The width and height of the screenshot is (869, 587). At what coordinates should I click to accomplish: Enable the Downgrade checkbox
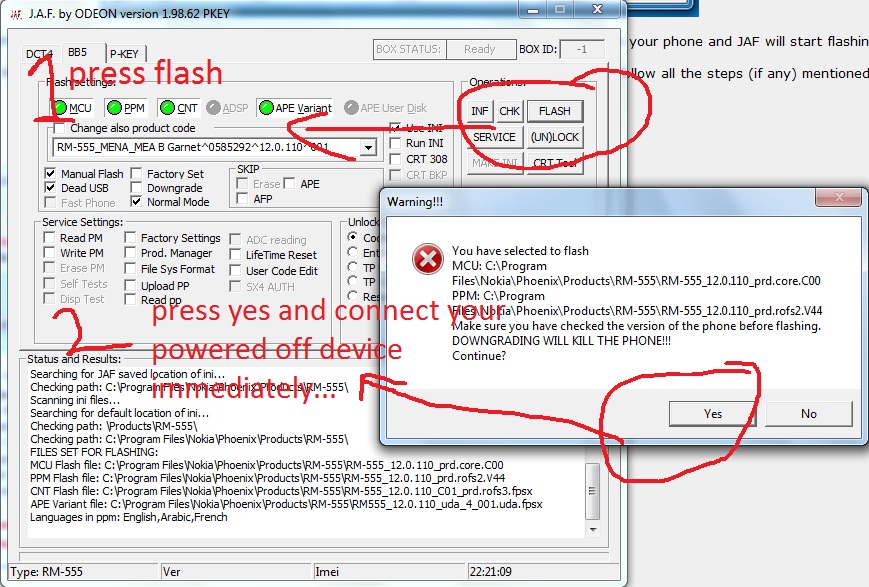[136, 188]
